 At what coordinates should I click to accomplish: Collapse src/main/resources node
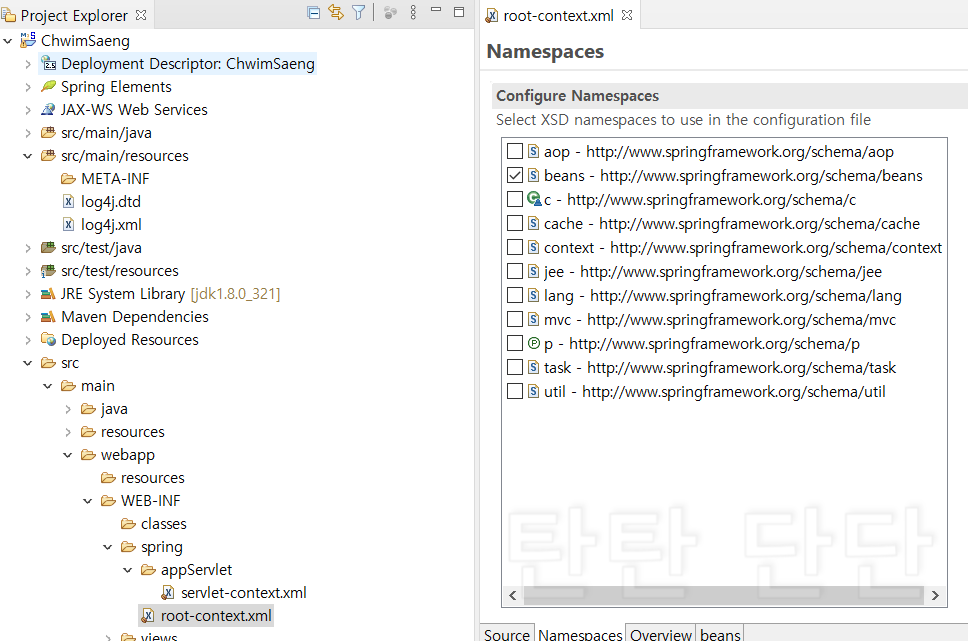pos(28,156)
